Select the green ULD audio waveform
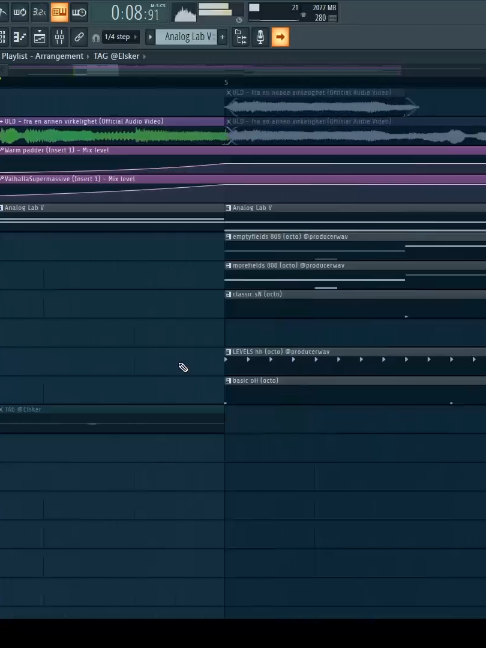486x648 pixels. [x=113, y=136]
